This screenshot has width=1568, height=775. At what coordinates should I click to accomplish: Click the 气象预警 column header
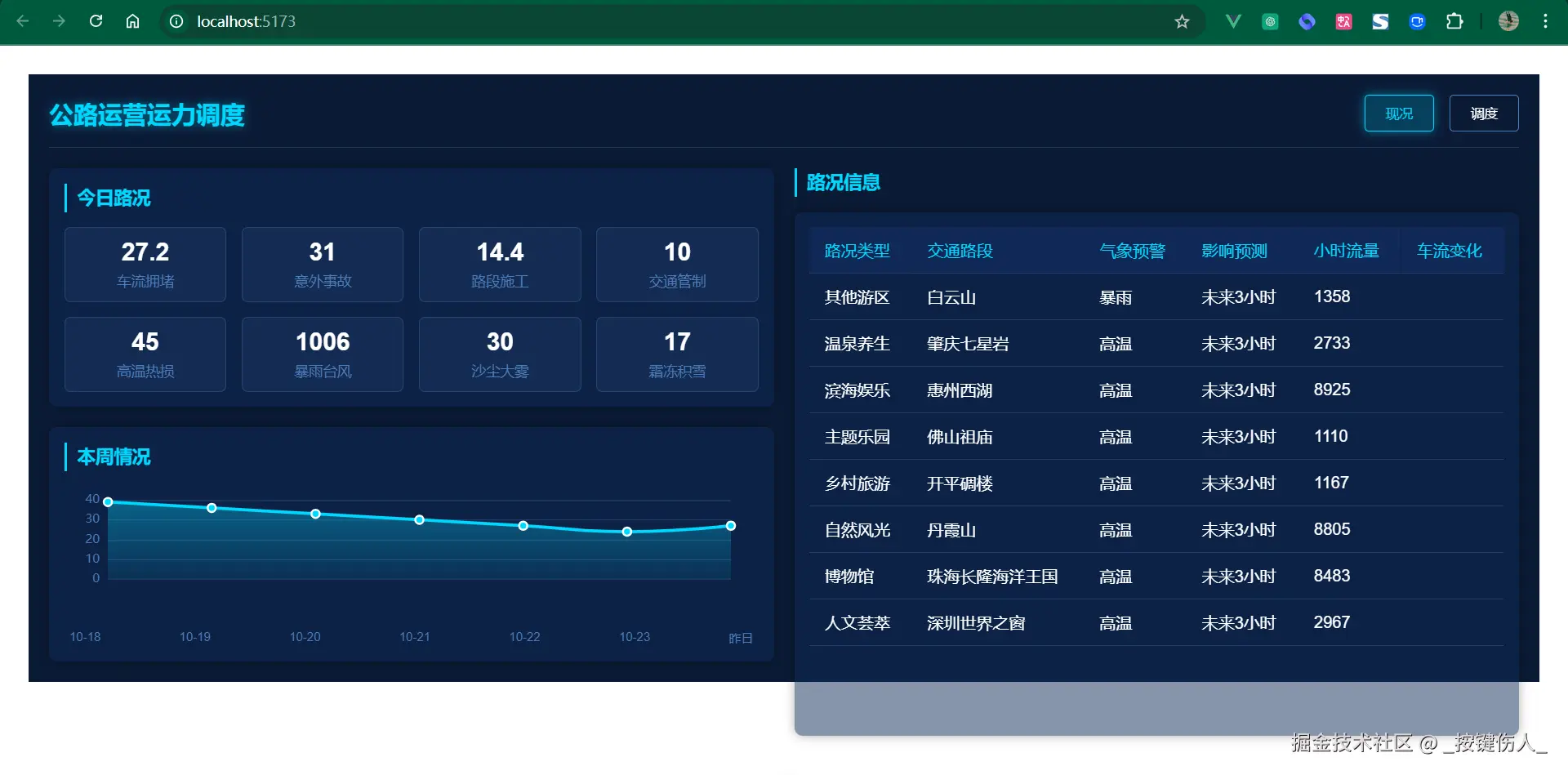click(1132, 251)
